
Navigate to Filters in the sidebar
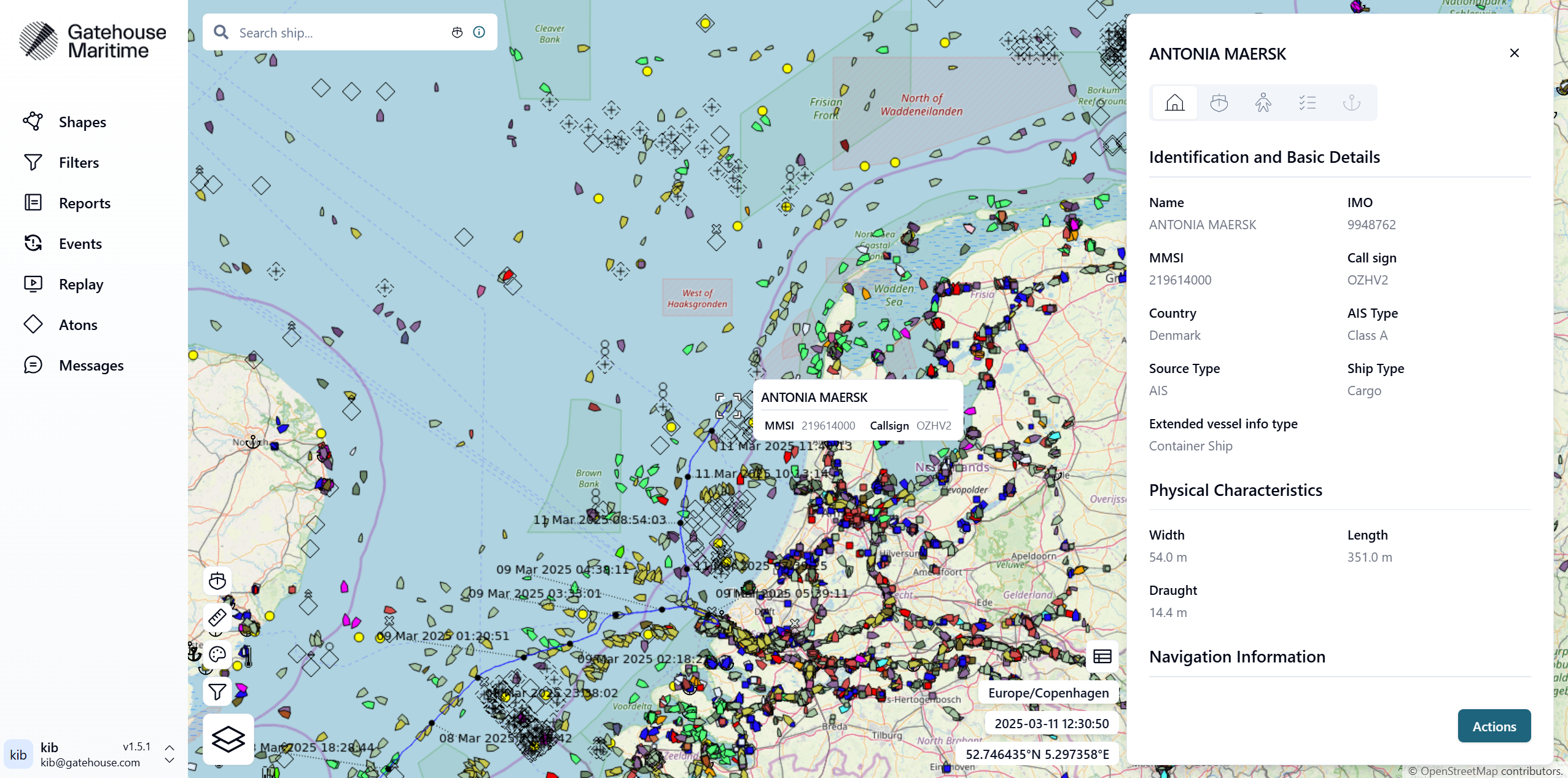tap(80, 162)
